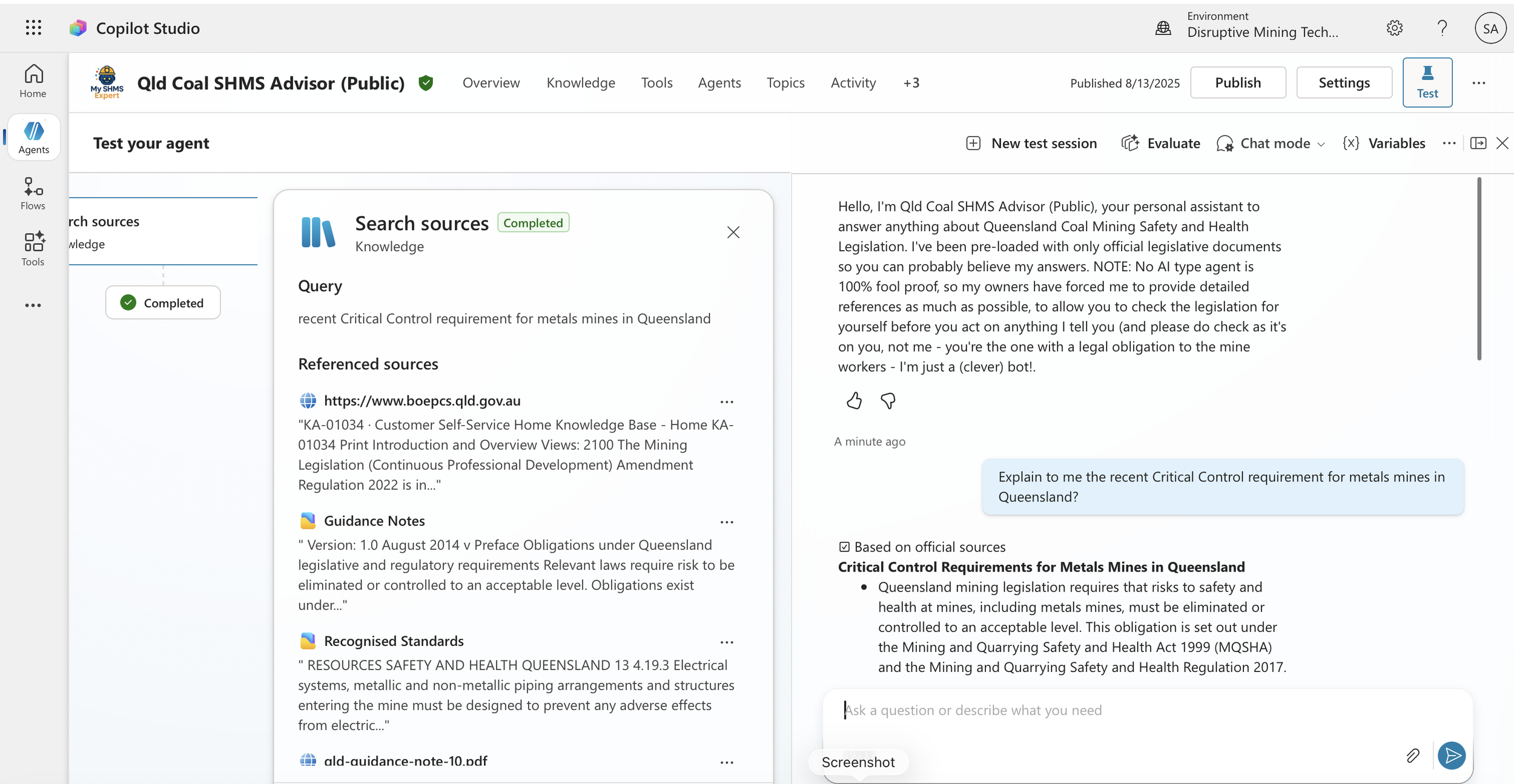
Task: Give thumbs up to the greeting message
Action: click(854, 401)
